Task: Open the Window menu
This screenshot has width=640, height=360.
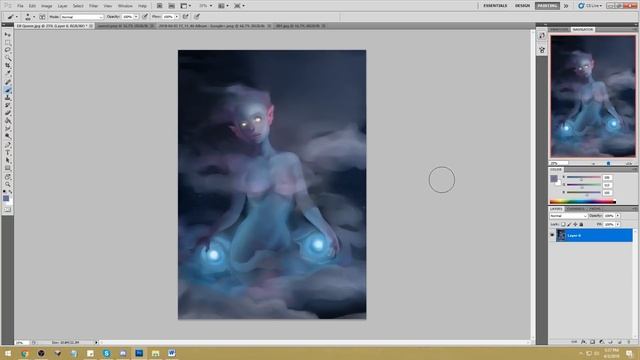Action: (125, 6)
